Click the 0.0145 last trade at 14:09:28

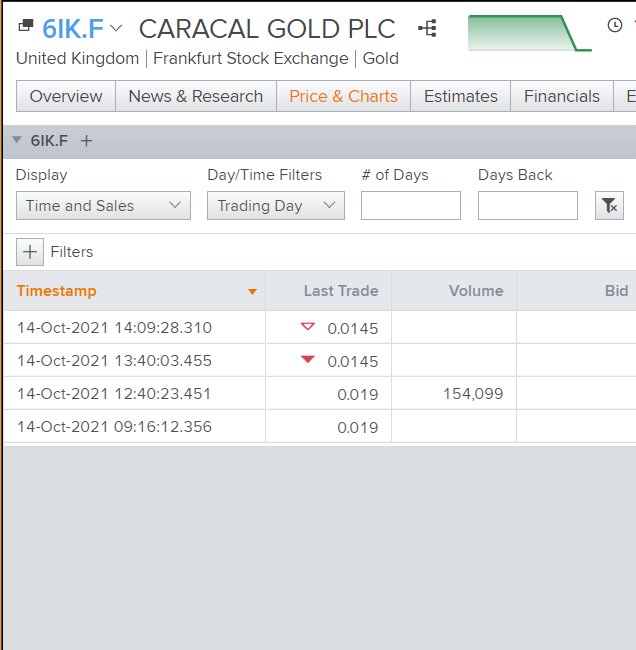pos(353,329)
